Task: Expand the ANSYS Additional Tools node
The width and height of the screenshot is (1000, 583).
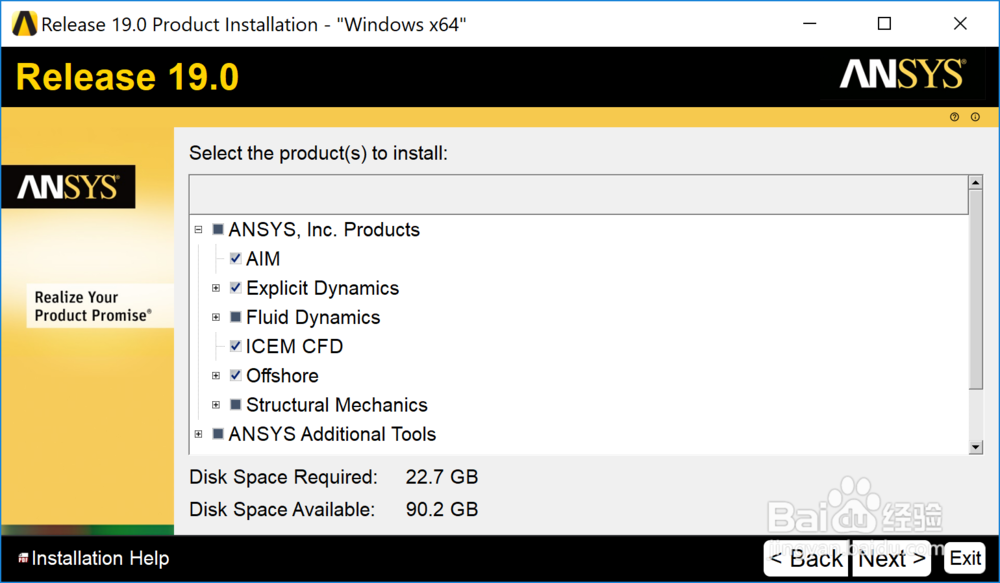Action: click(197, 433)
